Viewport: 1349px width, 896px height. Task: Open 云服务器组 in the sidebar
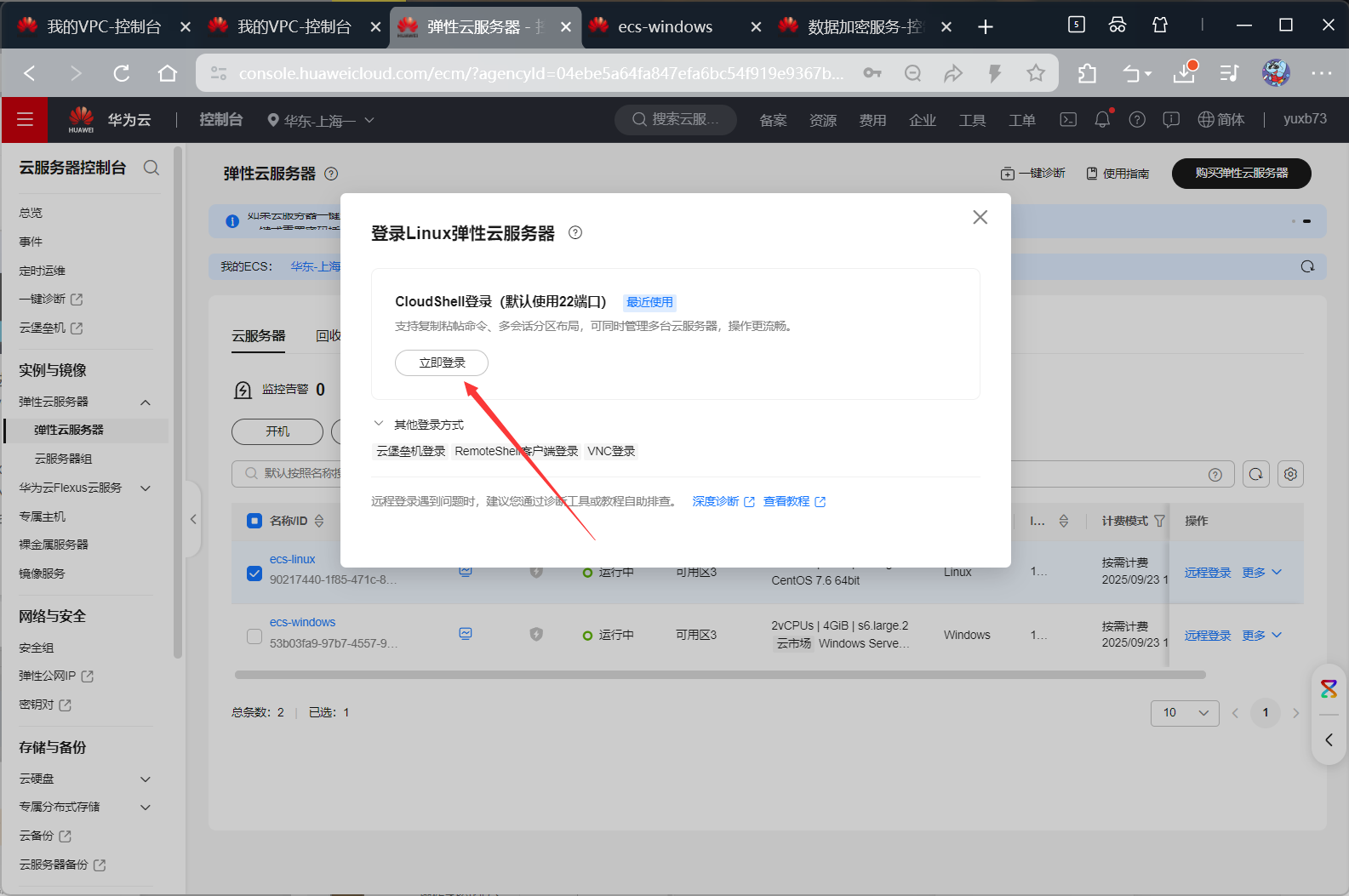(x=63, y=459)
